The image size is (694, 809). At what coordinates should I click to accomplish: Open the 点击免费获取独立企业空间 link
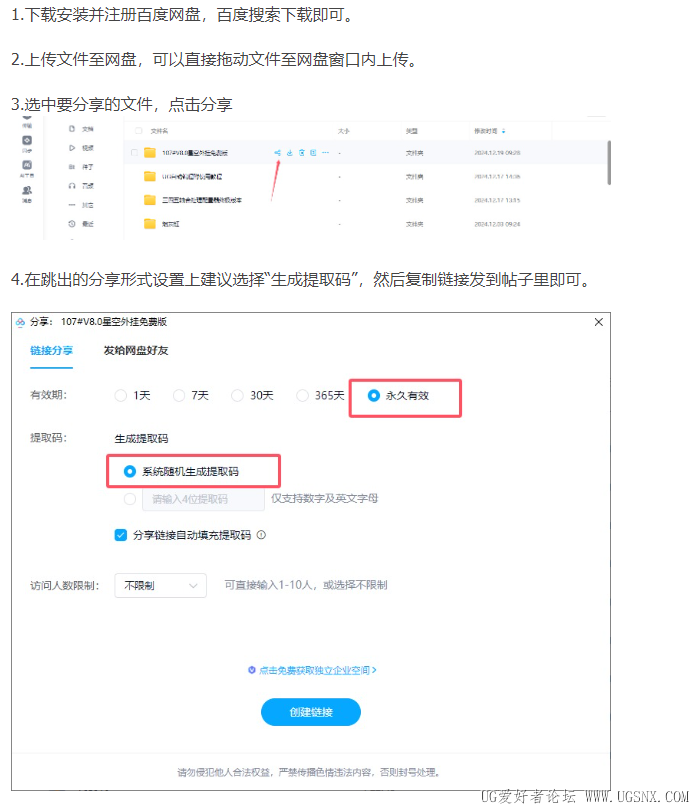point(313,670)
